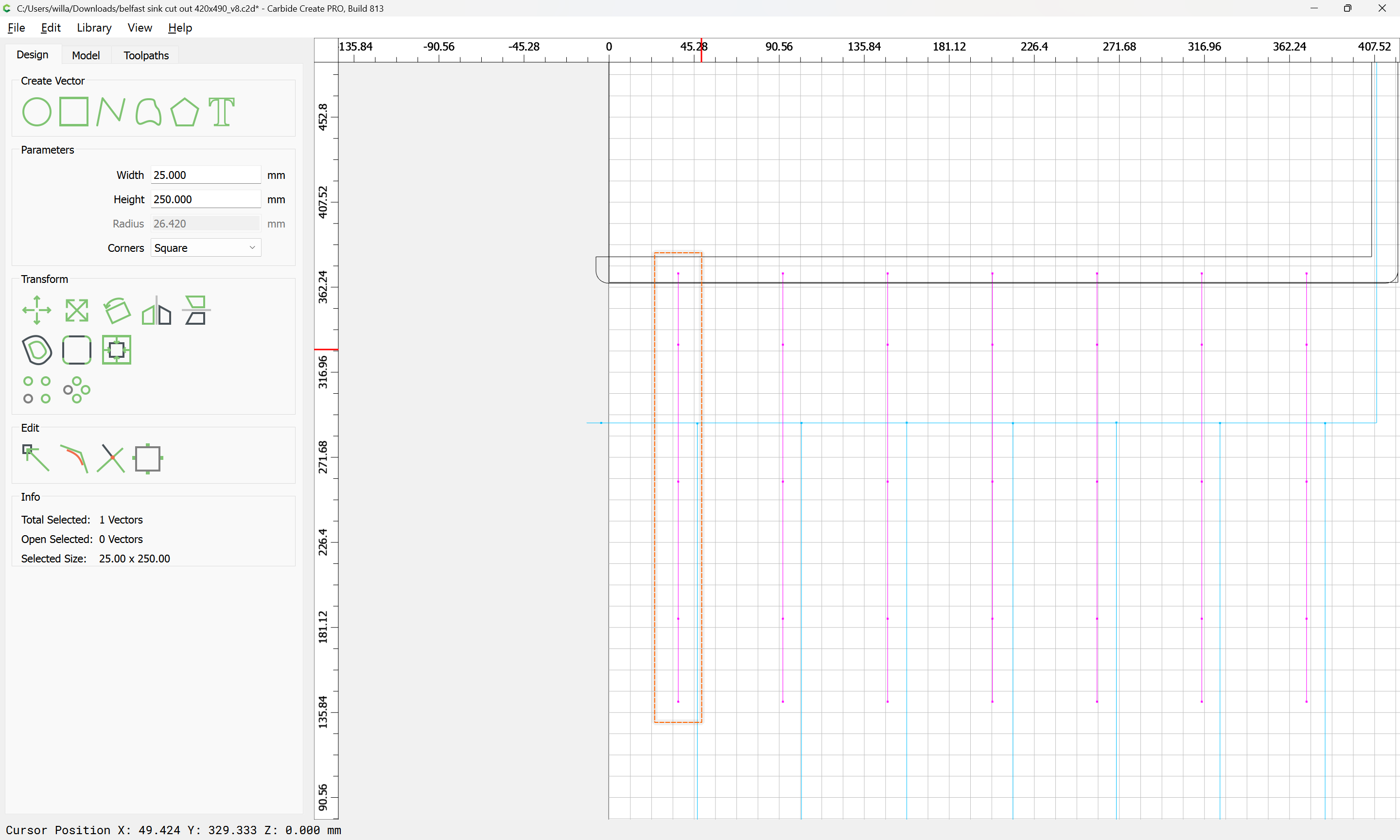Open the View menu

pyautogui.click(x=140, y=27)
